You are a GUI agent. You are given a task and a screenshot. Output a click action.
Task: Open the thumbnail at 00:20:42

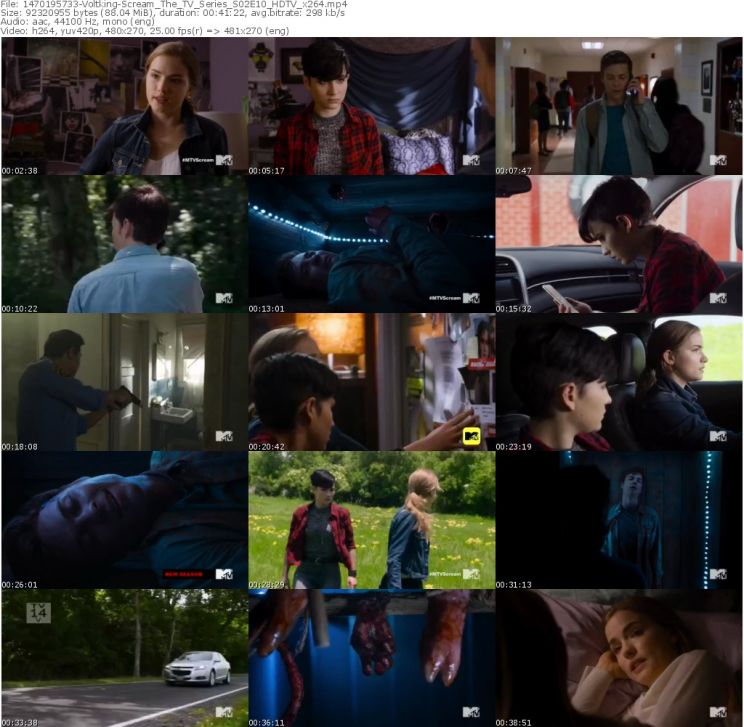(x=372, y=382)
